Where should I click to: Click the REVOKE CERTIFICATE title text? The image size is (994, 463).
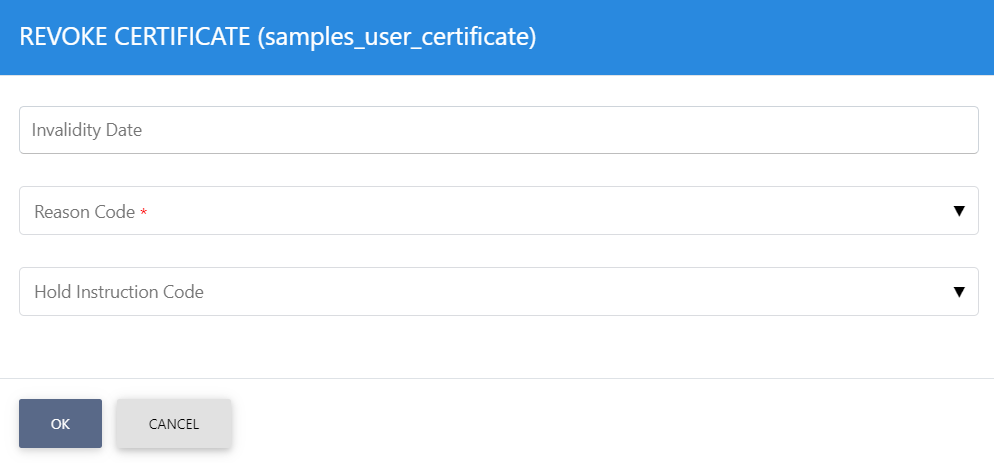pyautogui.click(x=134, y=37)
